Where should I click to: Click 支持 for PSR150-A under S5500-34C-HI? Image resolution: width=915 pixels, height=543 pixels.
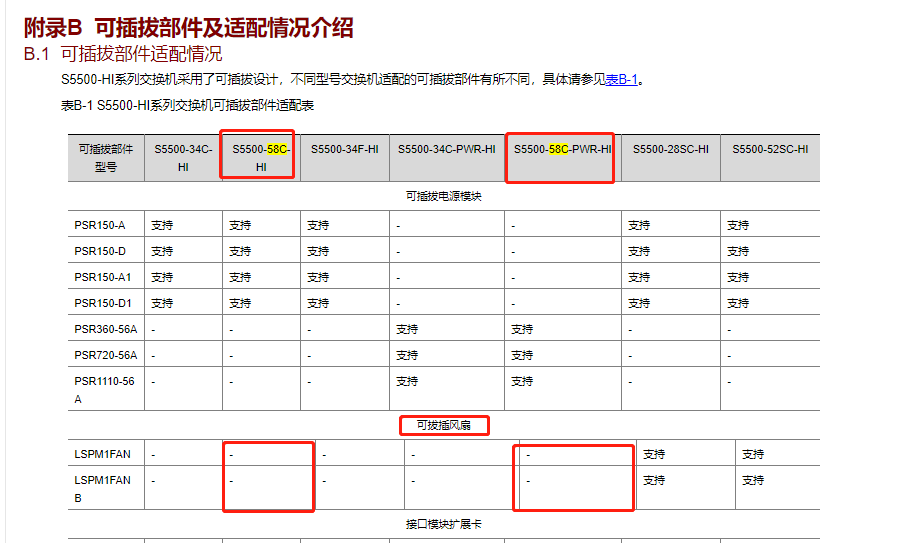click(162, 225)
